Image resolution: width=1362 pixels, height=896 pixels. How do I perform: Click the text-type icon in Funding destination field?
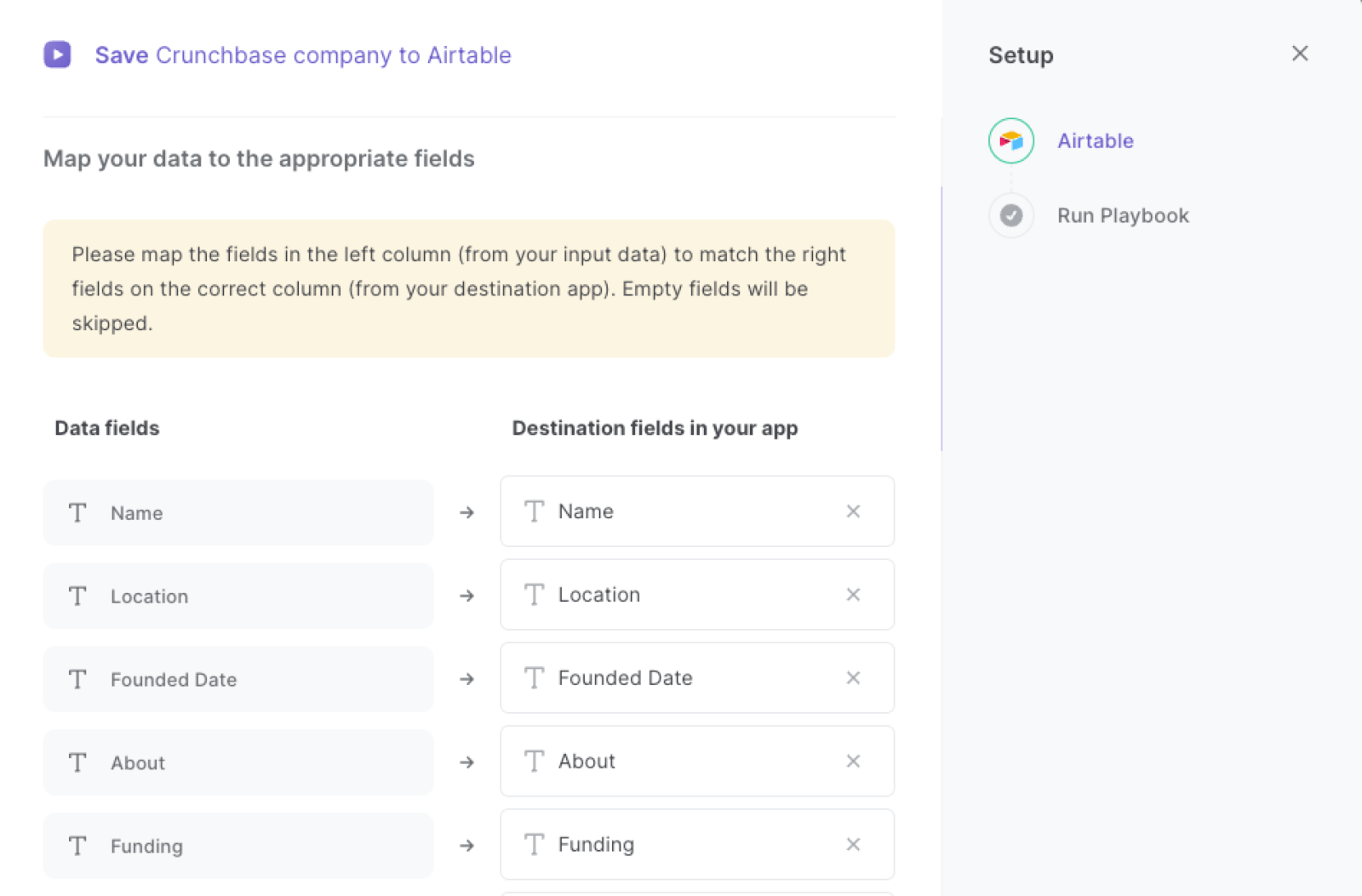click(534, 844)
